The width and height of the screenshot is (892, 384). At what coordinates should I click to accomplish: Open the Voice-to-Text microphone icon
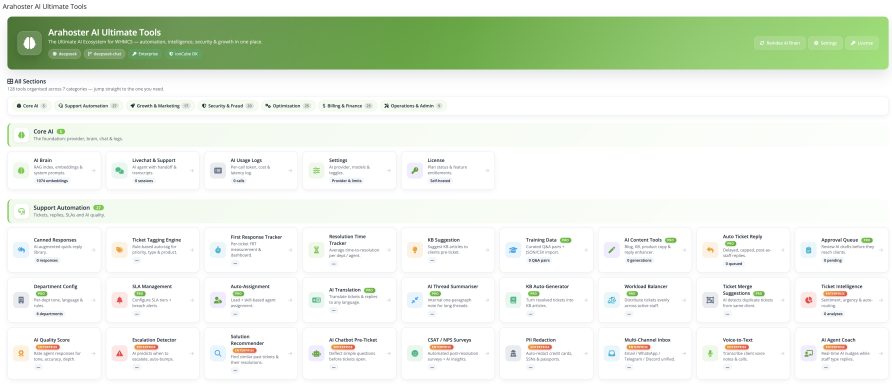[711, 353]
